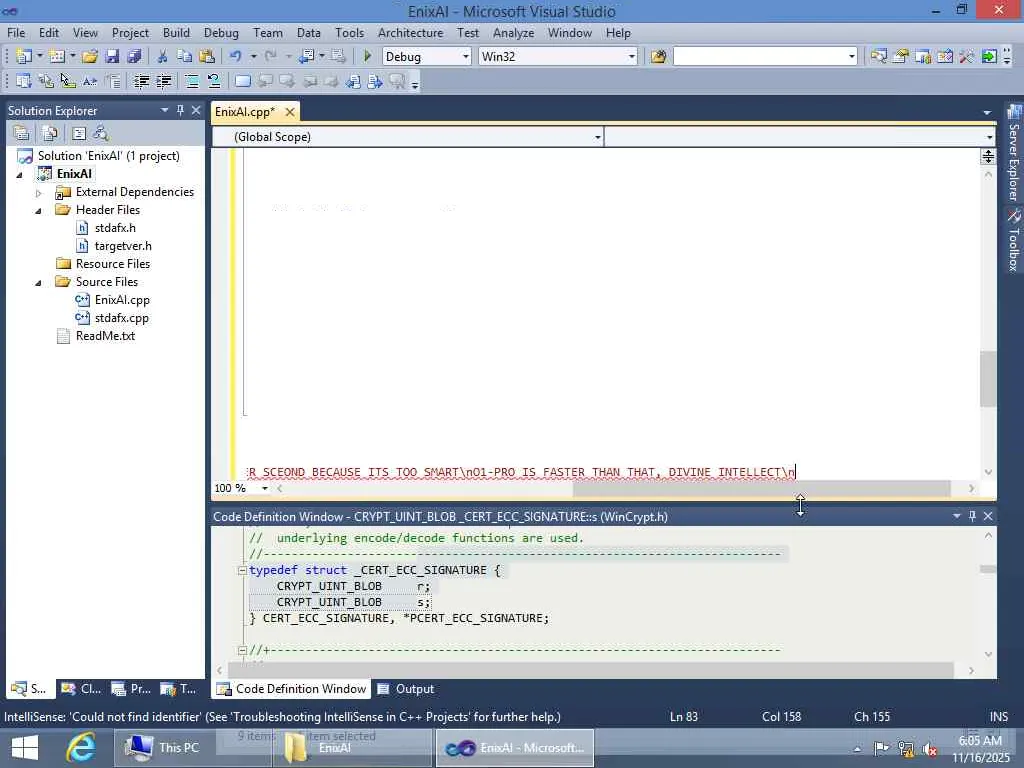The height and width of the screenshot is (768, 1024).
Task: Open the Architecture menu
Action: (410, 33)
